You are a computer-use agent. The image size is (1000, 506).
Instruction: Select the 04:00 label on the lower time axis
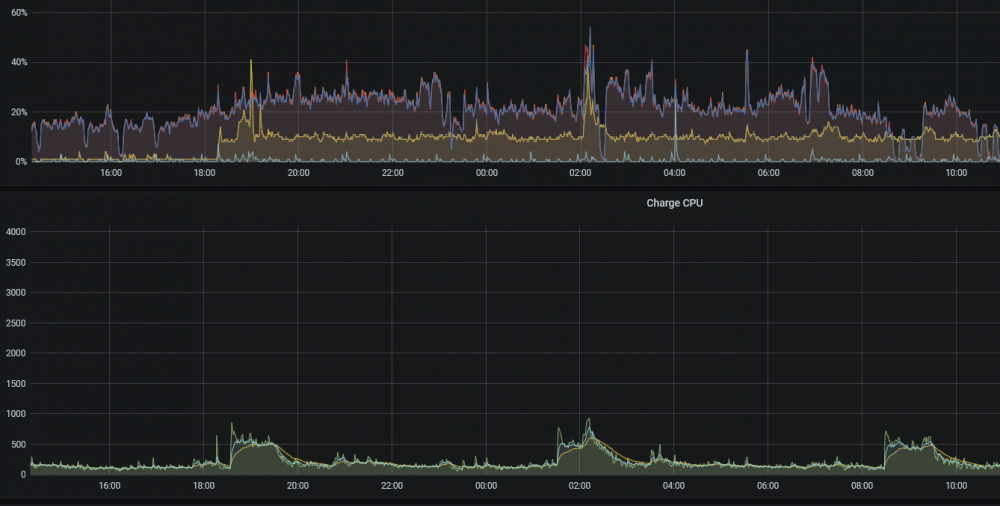point(674,486)
